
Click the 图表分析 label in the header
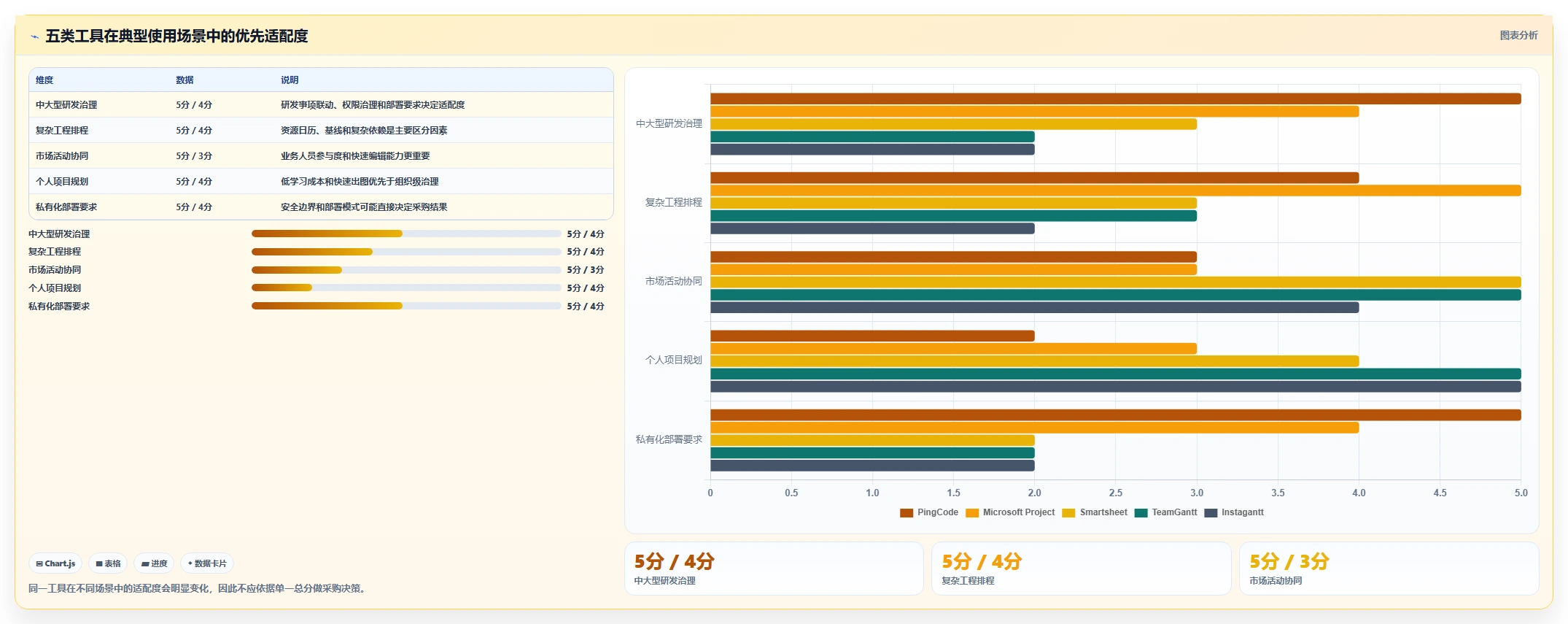[x=1518, y=36]
